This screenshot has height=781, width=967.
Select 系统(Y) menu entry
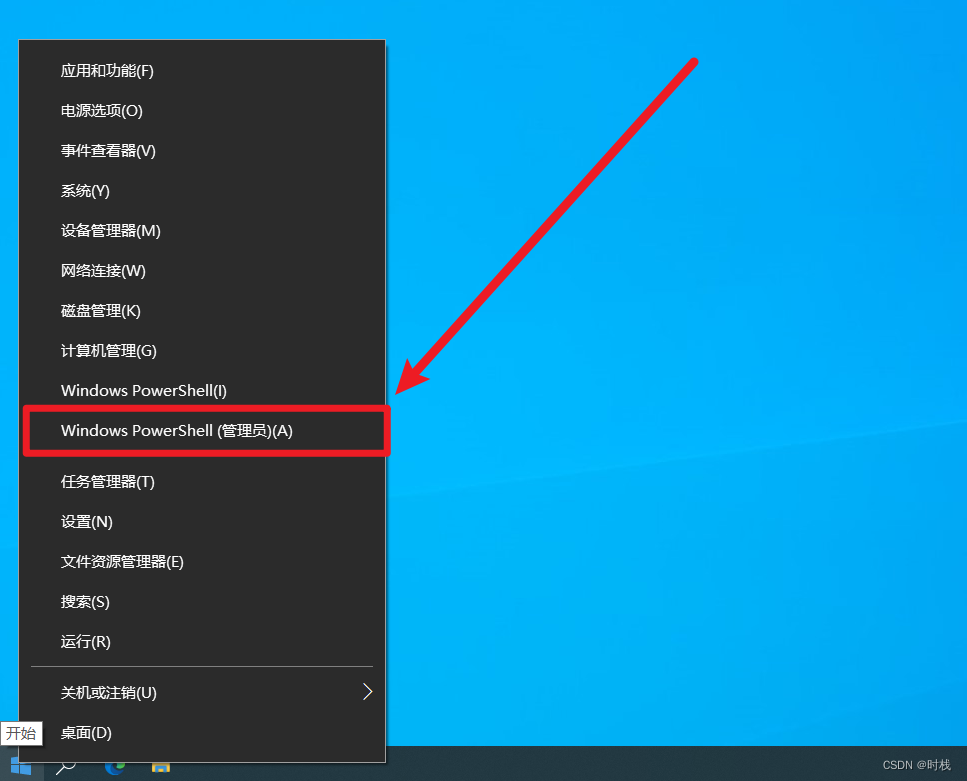(202, 191)
